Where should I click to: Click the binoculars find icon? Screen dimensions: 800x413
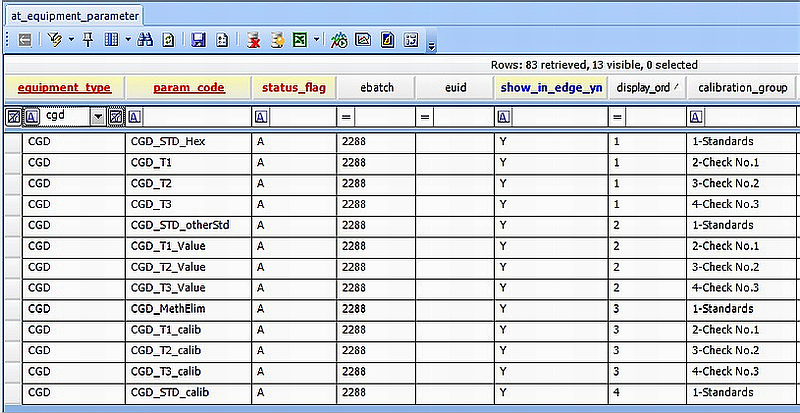pos(145,40)
